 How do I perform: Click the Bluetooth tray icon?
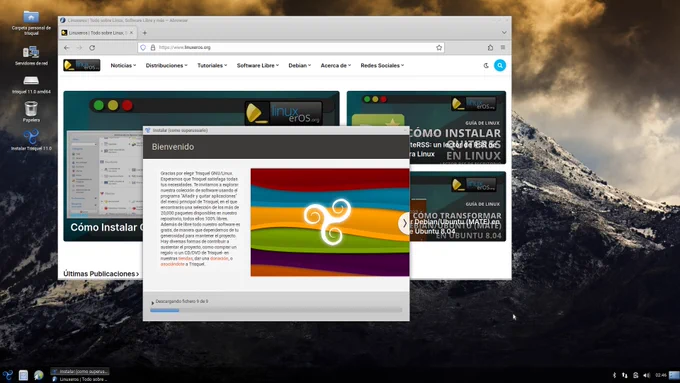pos(614,375)
